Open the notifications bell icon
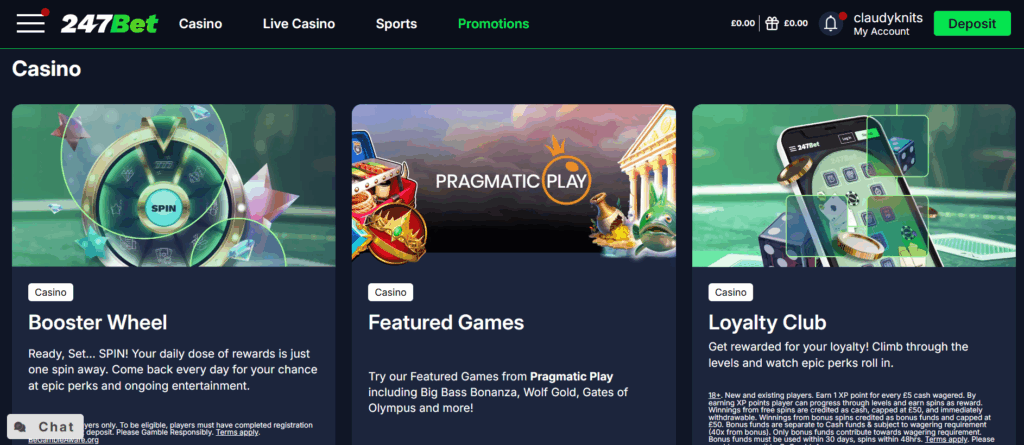This screenshot has width=1024, height=445. pos(831,24)
